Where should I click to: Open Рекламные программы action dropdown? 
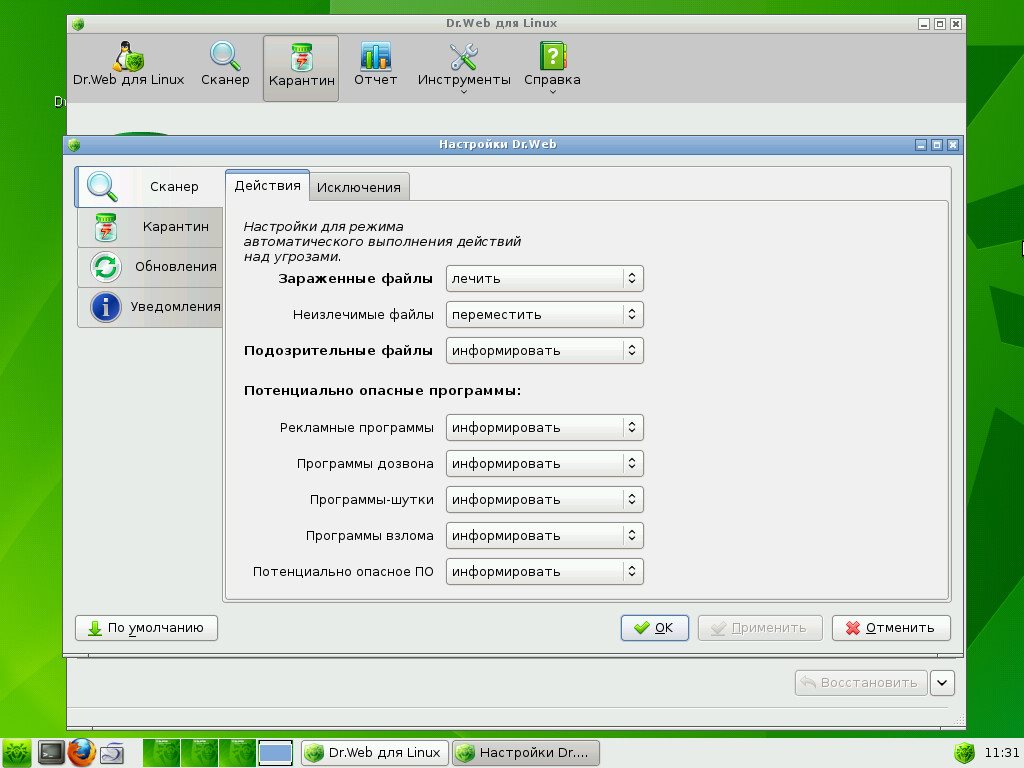545,427
